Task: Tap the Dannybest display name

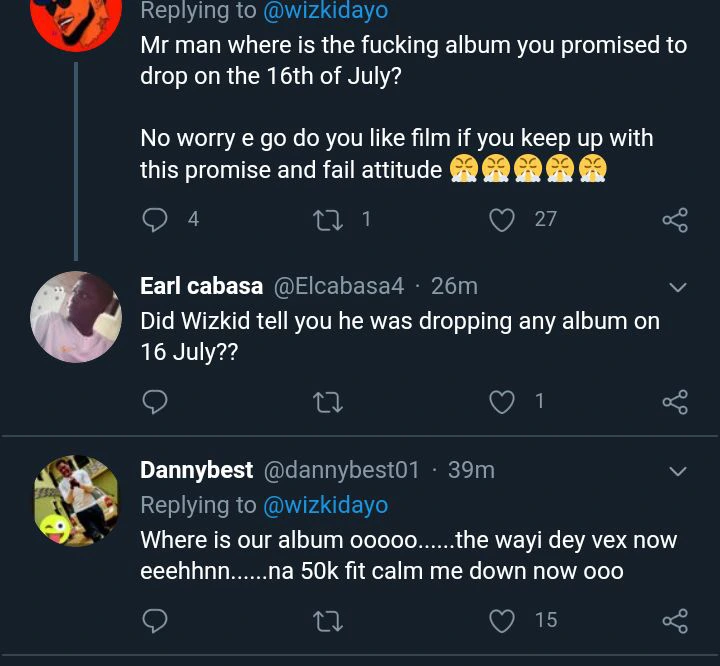Action: [197, 470]
